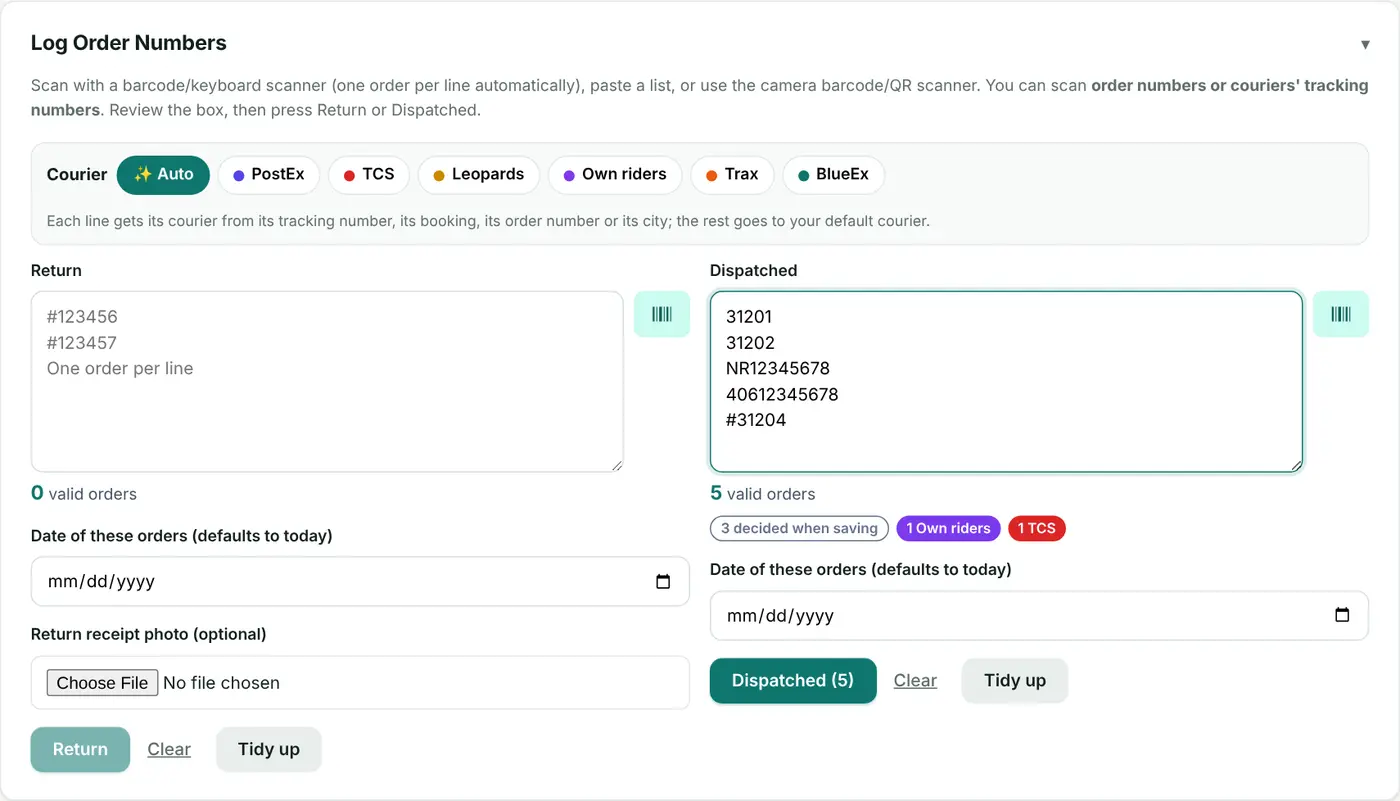Click the Return submit button
This screenshot has width=1400, height=801.
pyautogui.click(x=80, y=750)
